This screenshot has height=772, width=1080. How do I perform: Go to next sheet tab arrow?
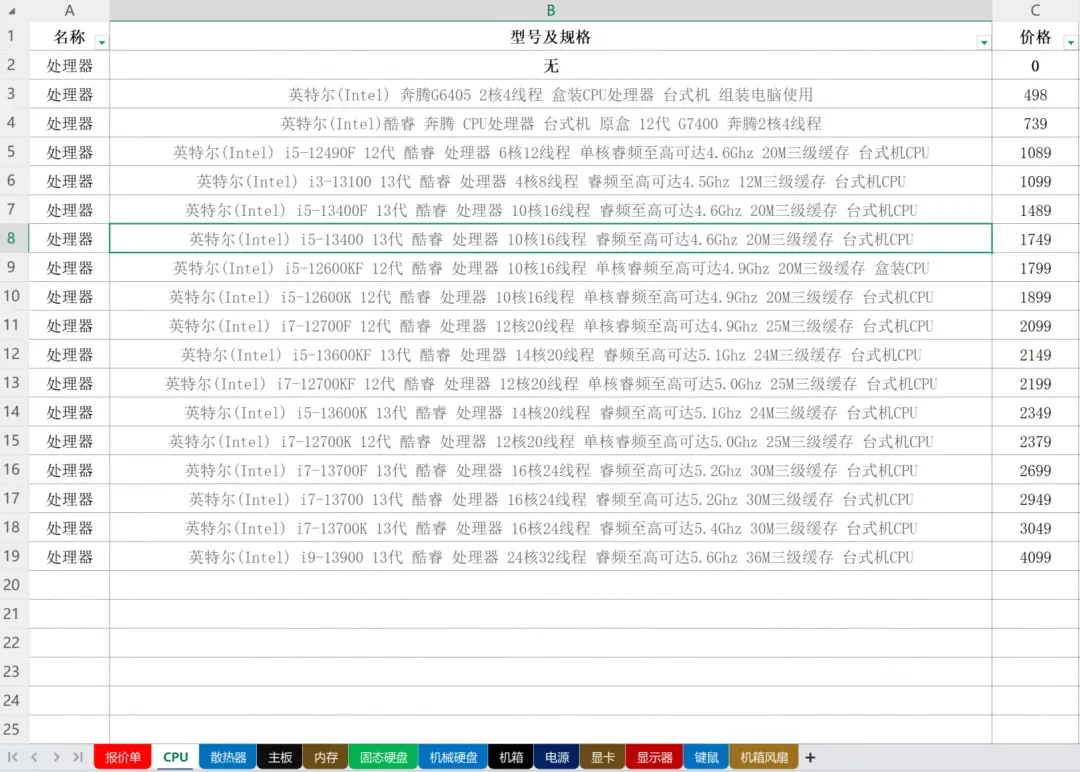[56, 757]
